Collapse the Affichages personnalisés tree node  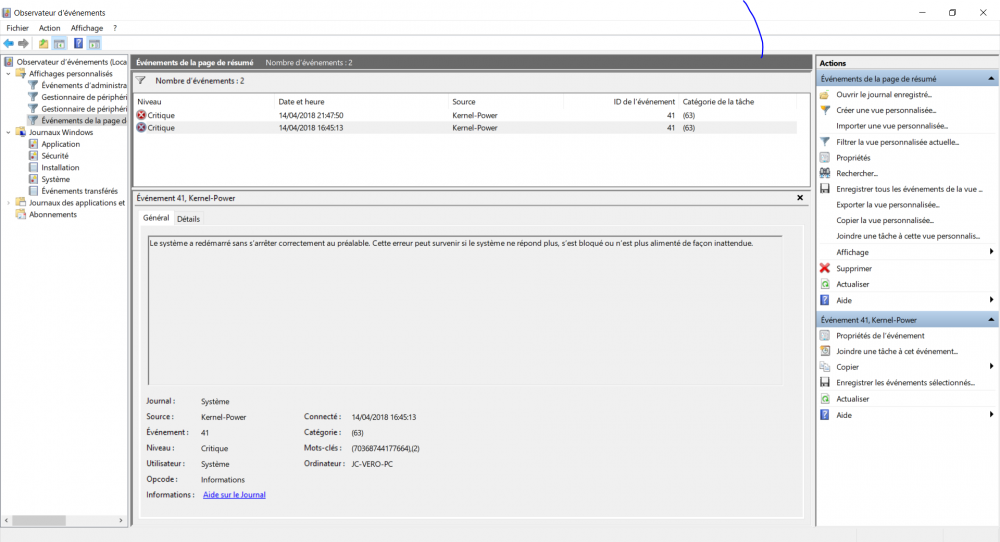[9, 74]
